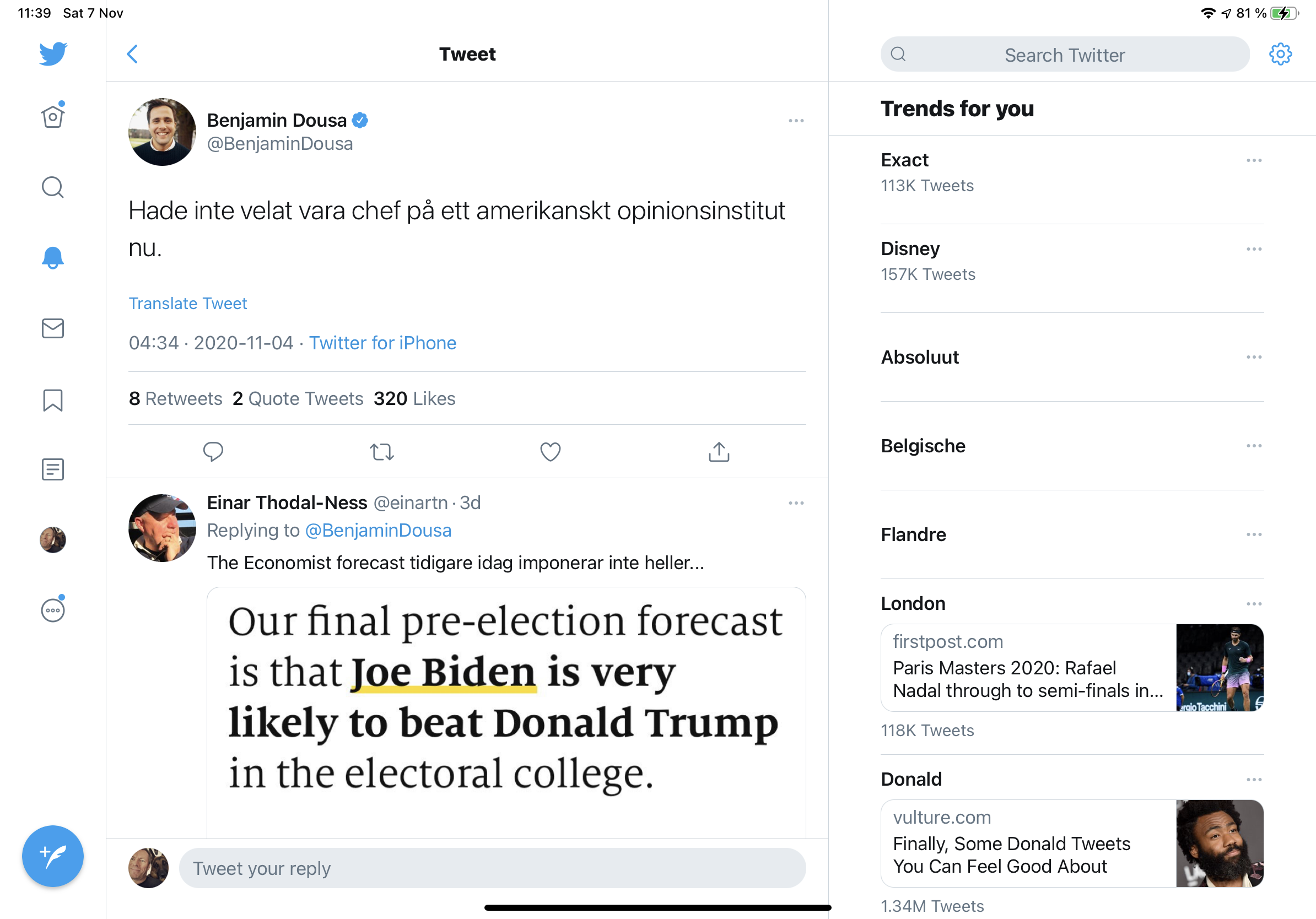
Task: Go back using the back chevron
Action: (132, 55)
